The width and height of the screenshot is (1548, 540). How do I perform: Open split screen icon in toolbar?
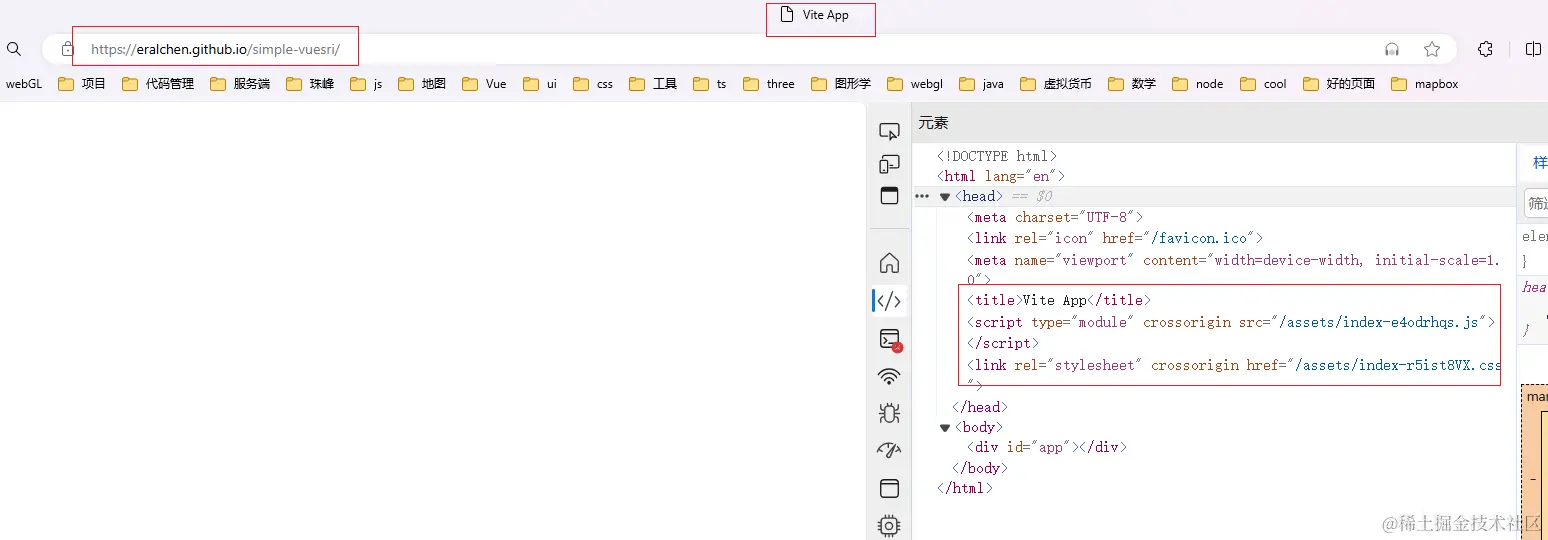1533,49
